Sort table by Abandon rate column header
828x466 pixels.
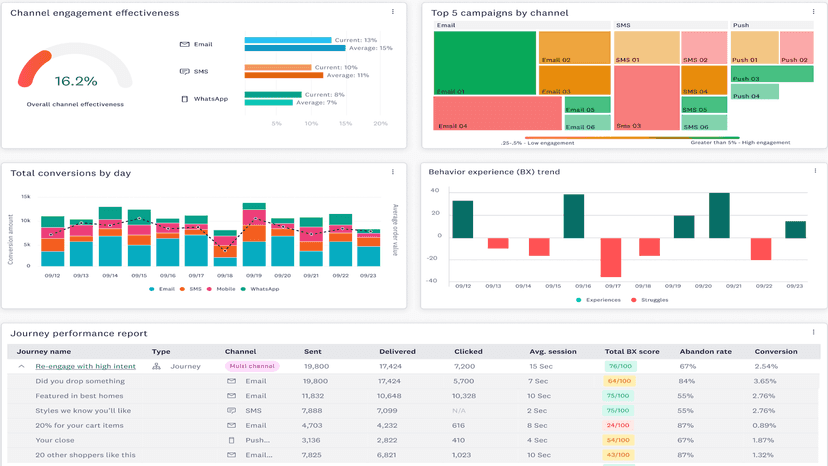click(x=705, y=351)
